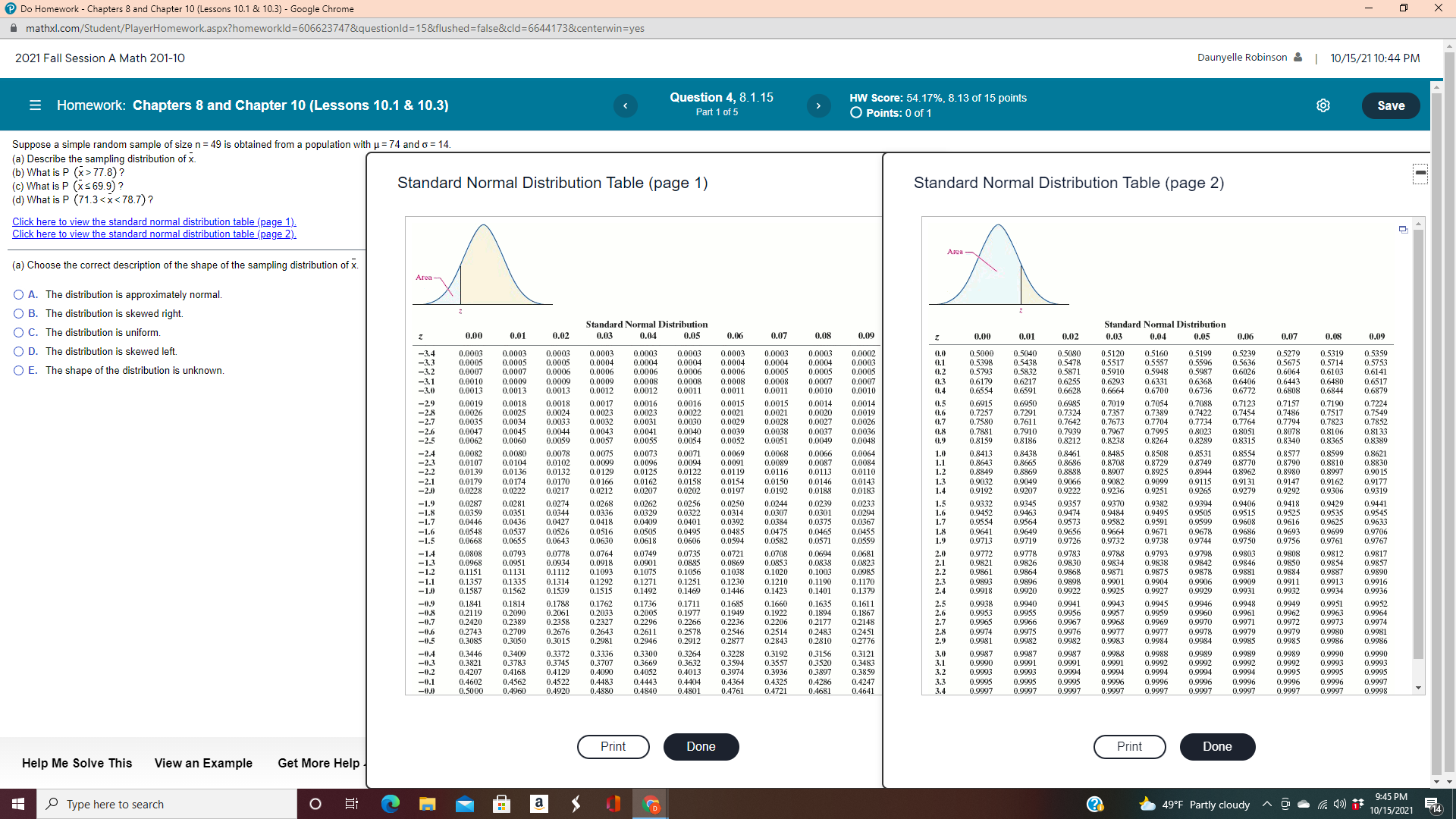The image size is (1456, 819).
Task: Go to previous question arrow
Action: 625,105
